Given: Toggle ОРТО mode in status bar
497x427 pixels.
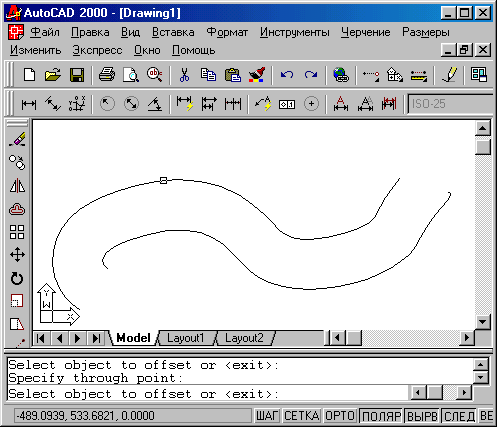Looking at the screenshot, I should pyautogui.click(x=340, y=416).
